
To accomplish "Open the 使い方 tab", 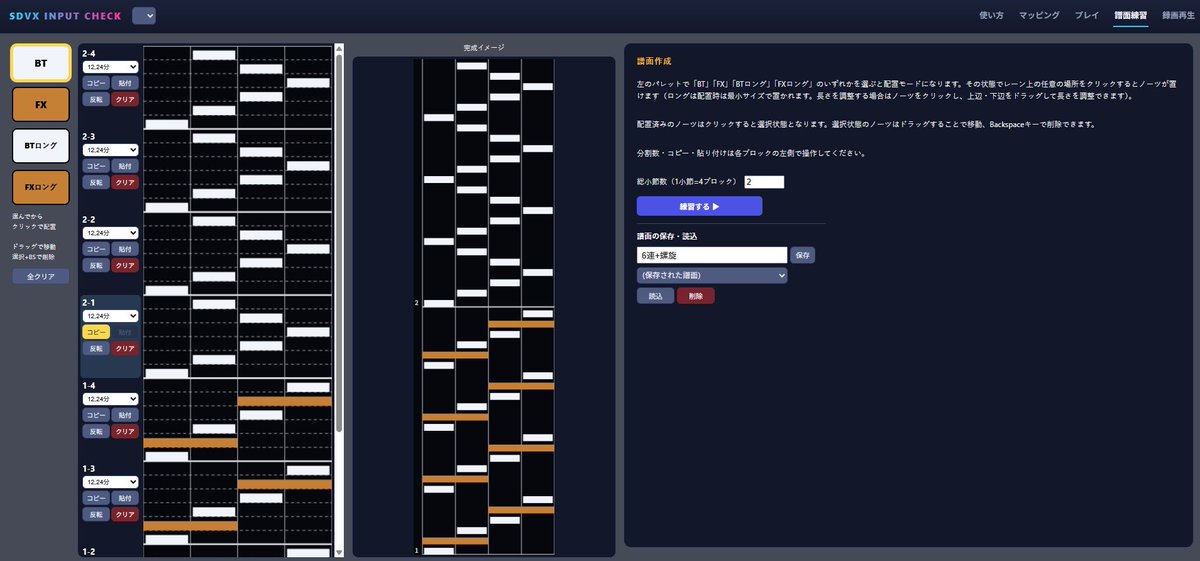I will coord(991,16).
